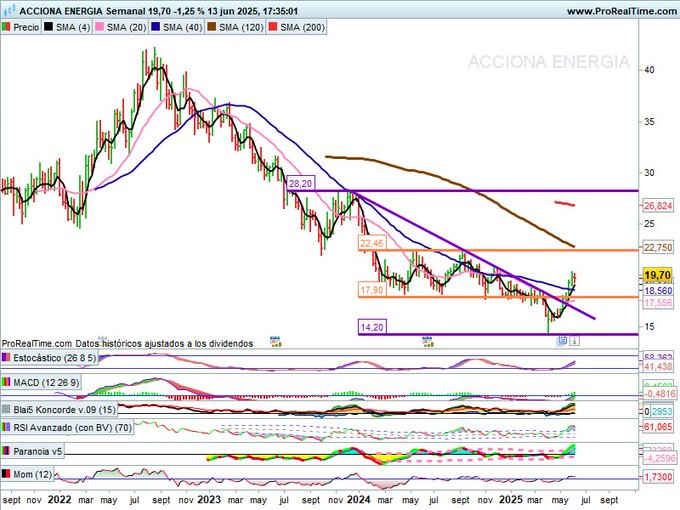Select the SMA (4) legend label
This screenshot has height=510, width=680.
click(x=73, y=27)
